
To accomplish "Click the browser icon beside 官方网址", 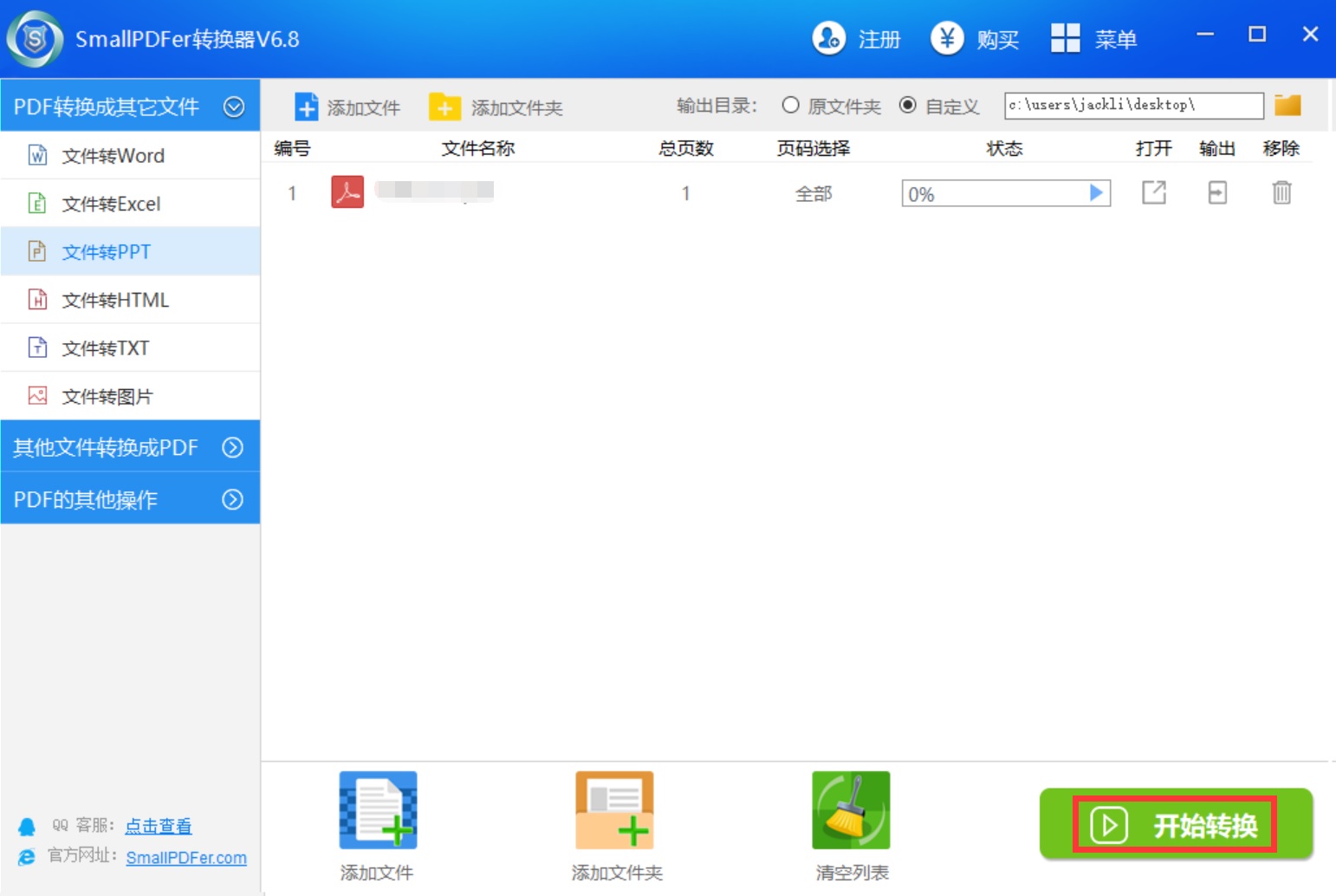I will [27, 856].
